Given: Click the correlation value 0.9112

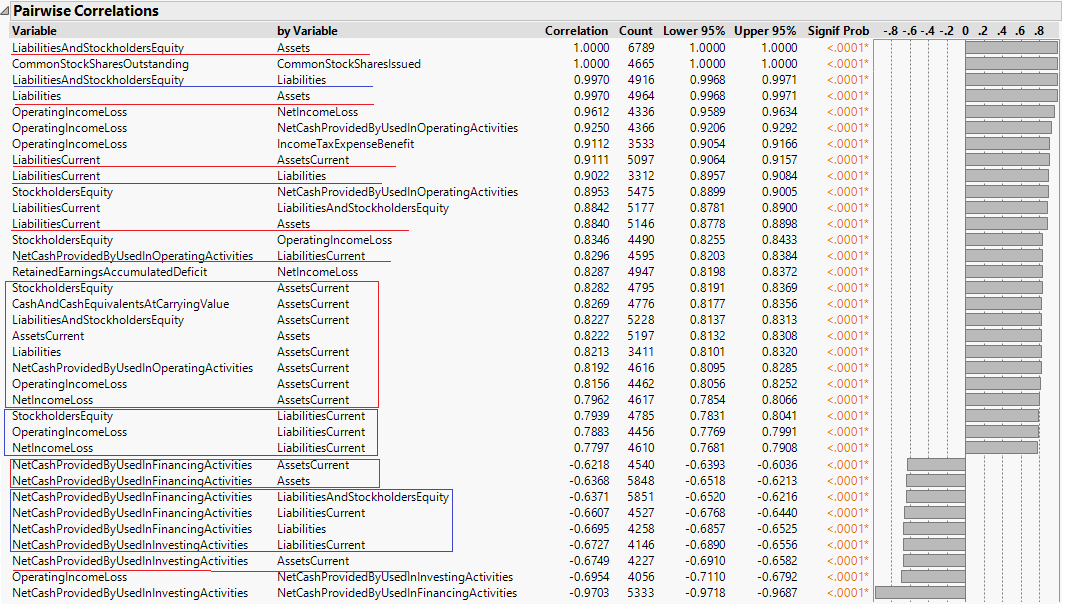Looking at the screenshot, I should click(x=591, y=144).
